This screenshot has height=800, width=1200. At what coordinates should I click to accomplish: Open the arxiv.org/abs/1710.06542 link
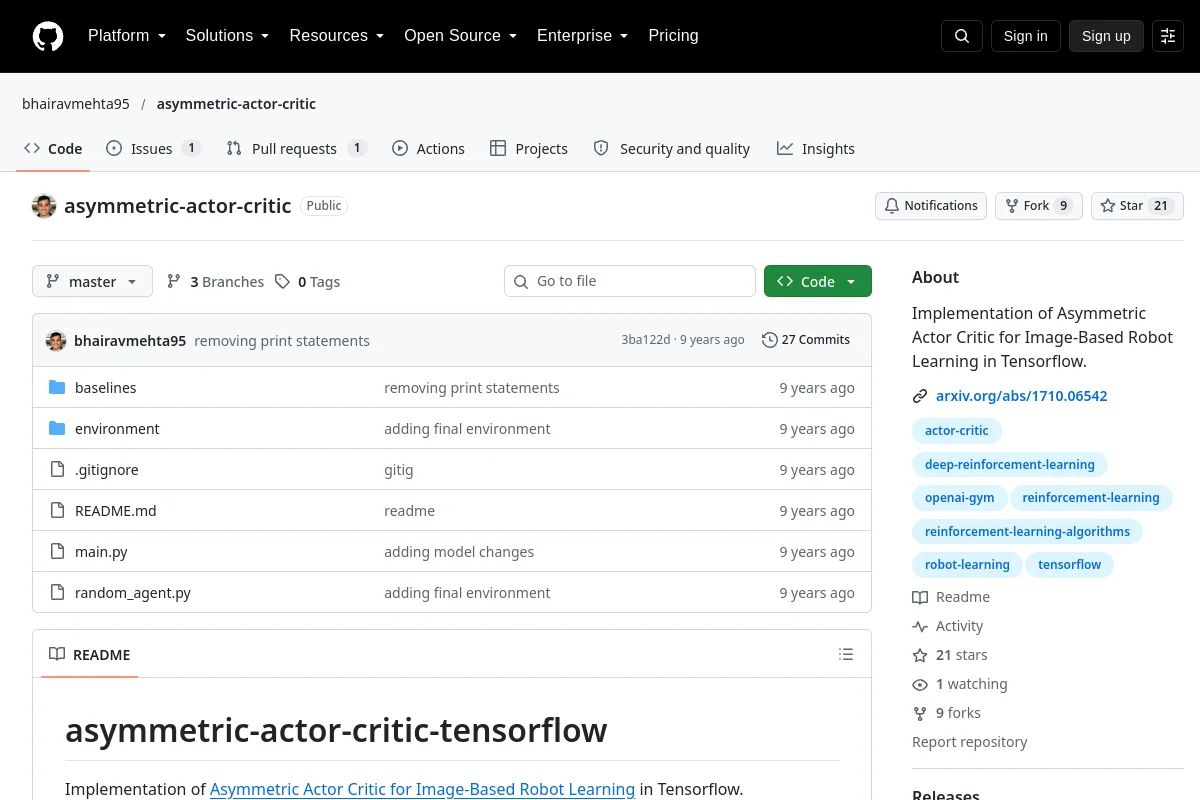pos(1021,396)
